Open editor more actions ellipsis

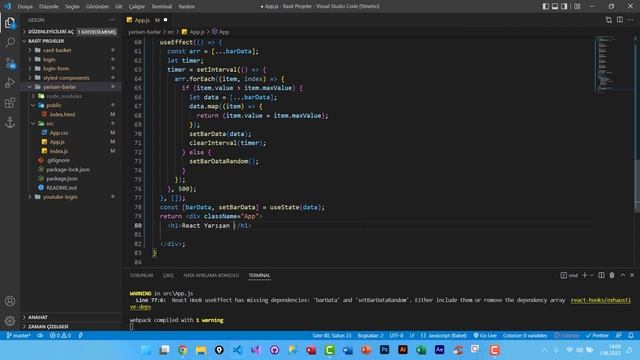631,20
